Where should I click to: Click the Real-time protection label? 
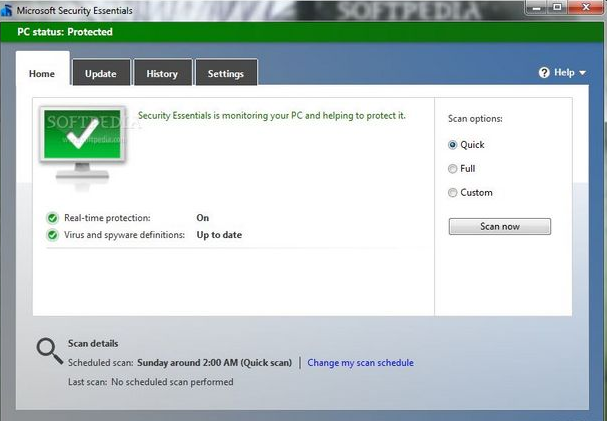click(107, 218)
